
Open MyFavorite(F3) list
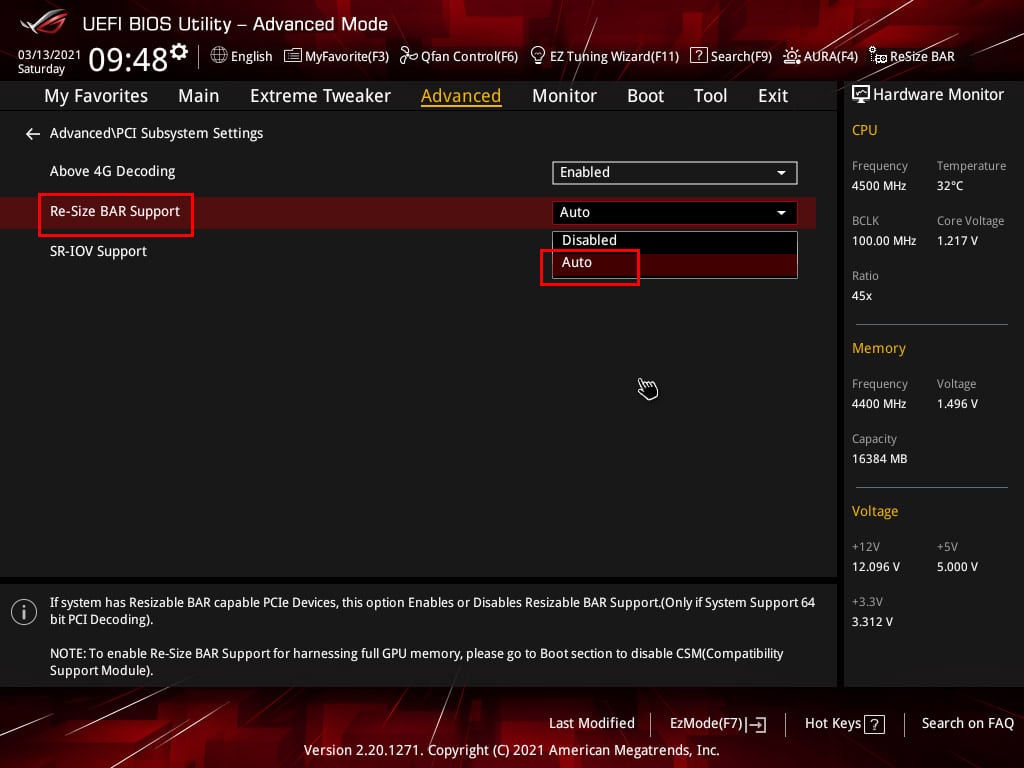point(336,56)
